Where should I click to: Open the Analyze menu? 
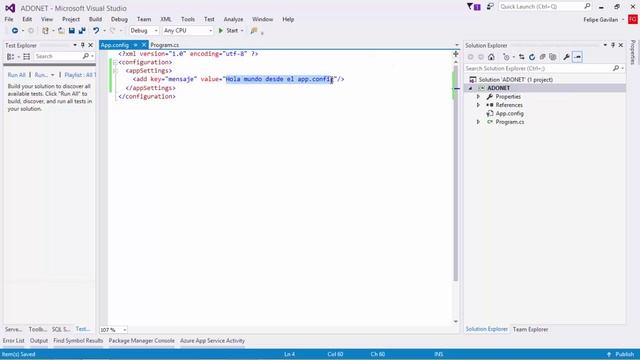point(233,19)
